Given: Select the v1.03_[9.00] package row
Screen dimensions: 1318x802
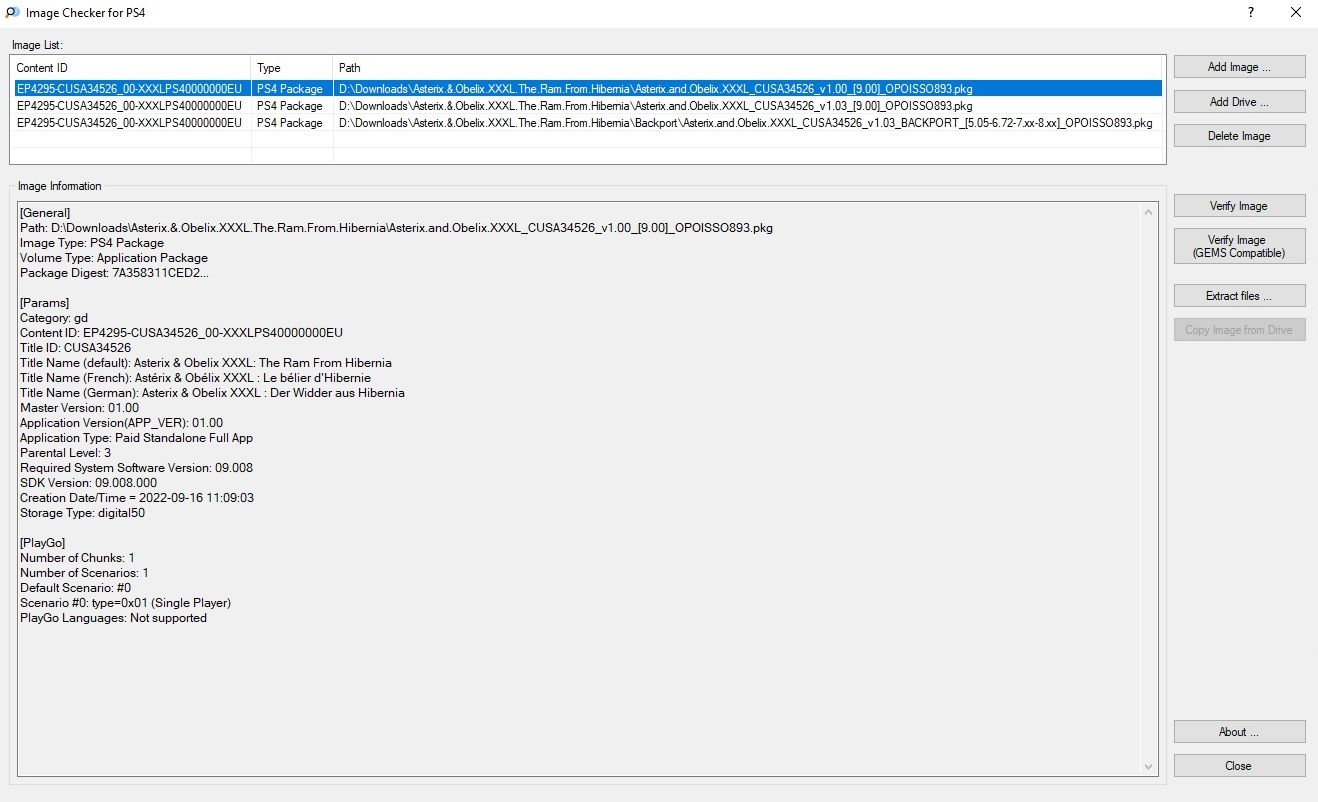Looking at the screenshot, I should point(587,105).
